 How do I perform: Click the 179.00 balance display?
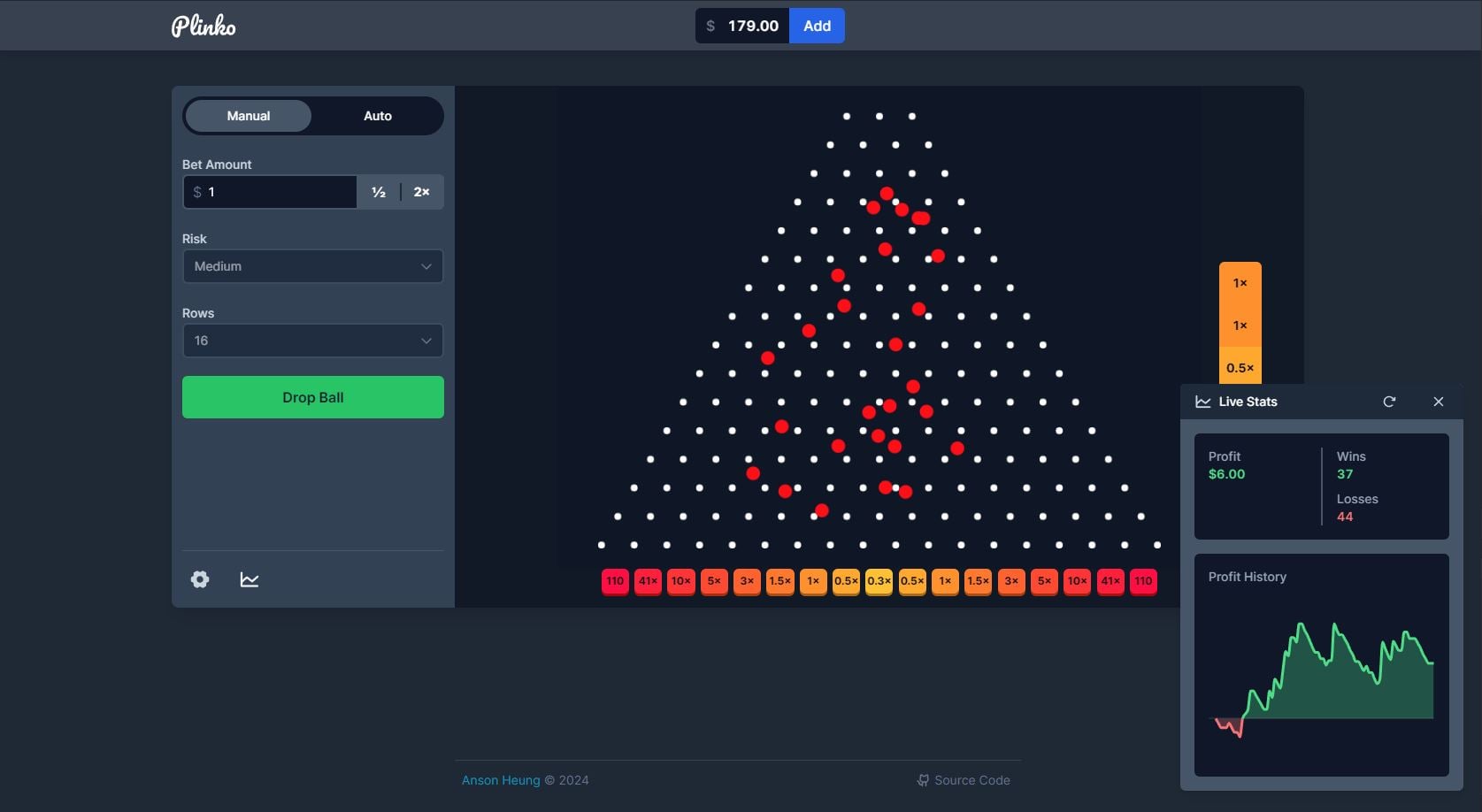(742, 26)
